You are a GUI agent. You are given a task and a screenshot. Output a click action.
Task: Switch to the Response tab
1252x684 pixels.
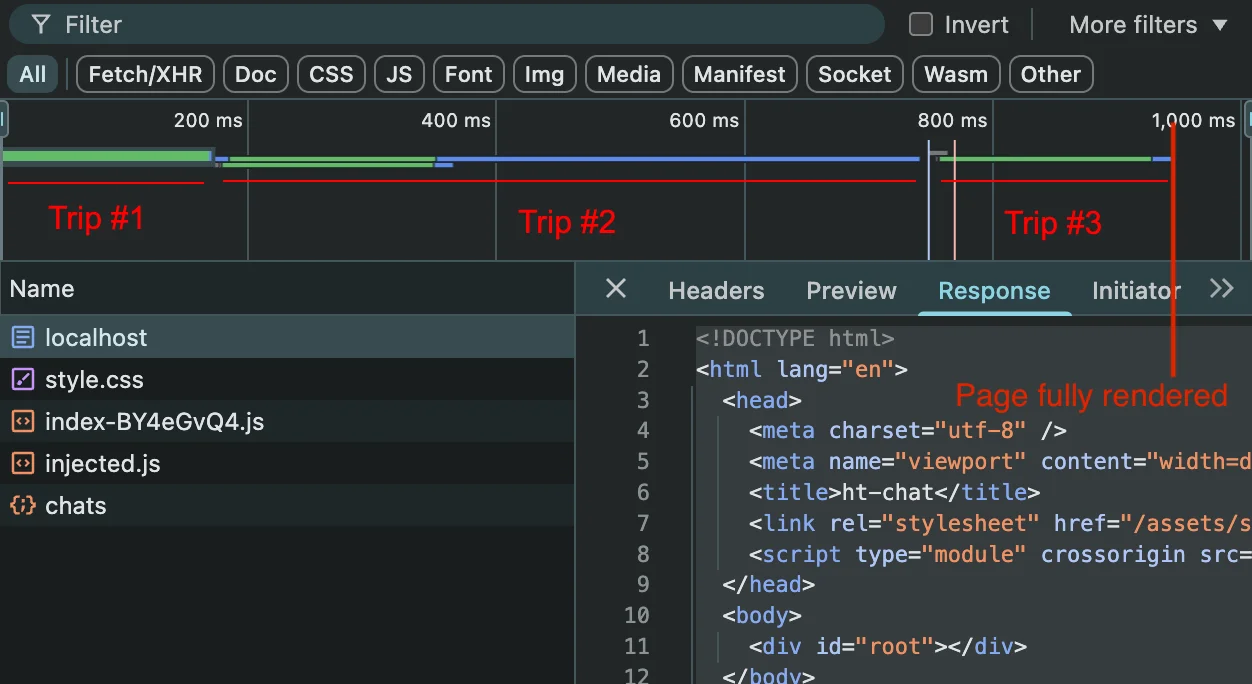[x=994, y=291]
